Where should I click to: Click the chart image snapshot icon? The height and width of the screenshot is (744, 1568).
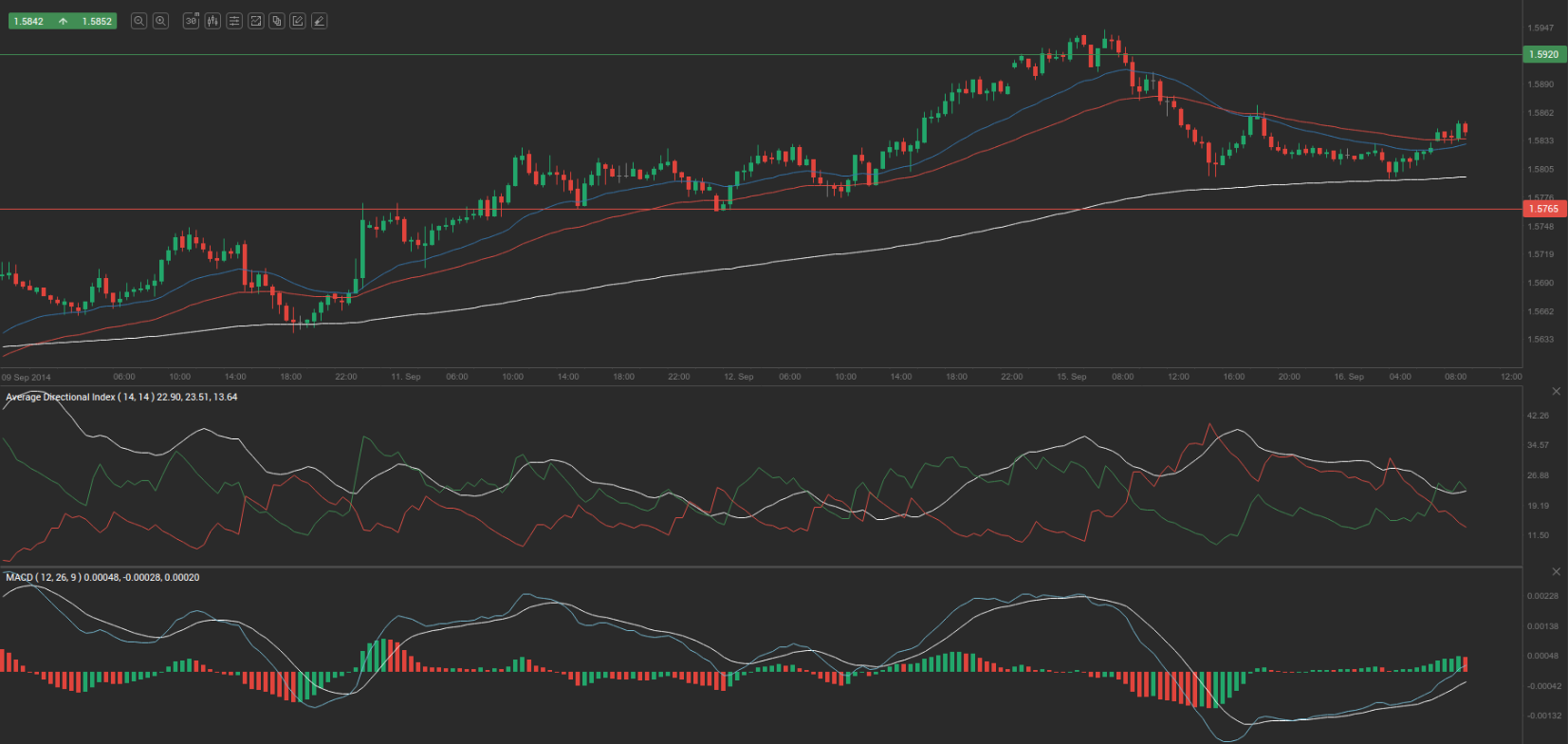click(255, 21)
